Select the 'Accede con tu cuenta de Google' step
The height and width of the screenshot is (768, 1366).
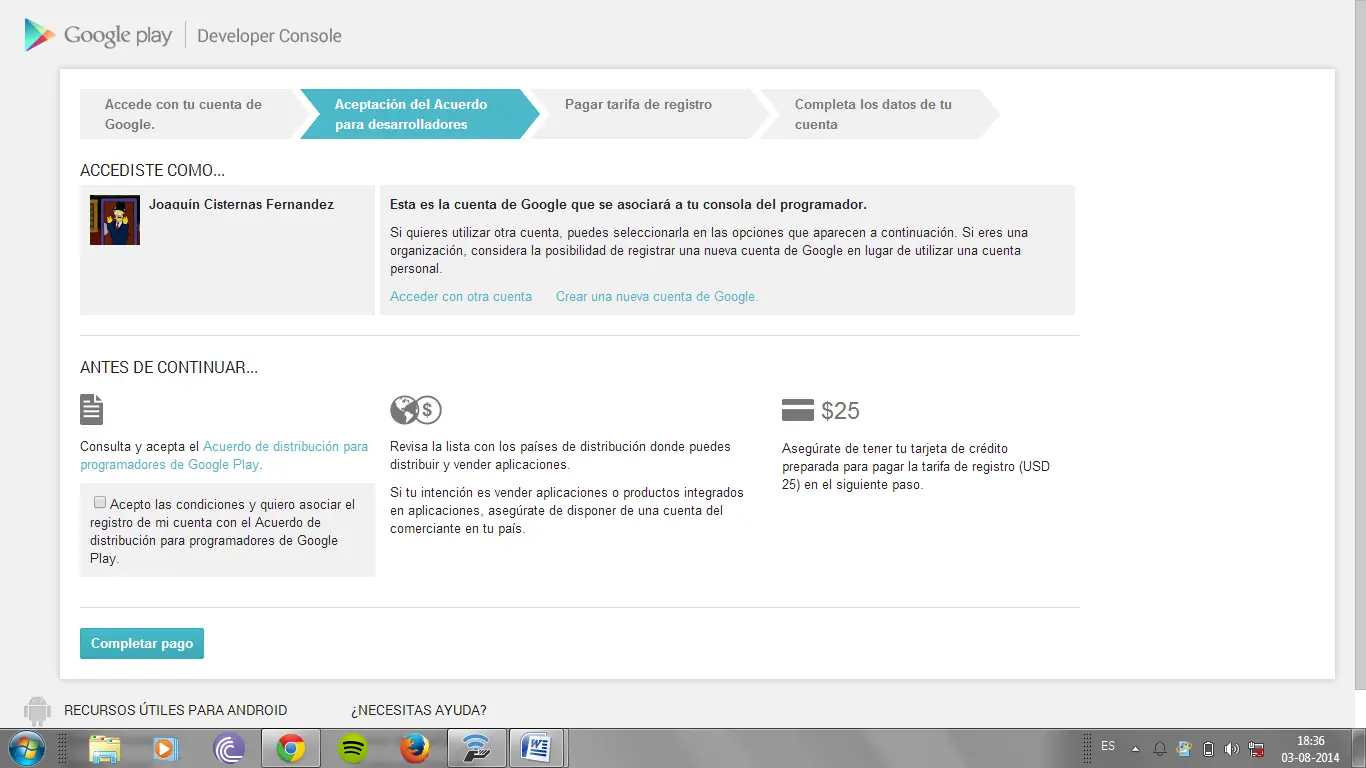click(x=190, y=114)
